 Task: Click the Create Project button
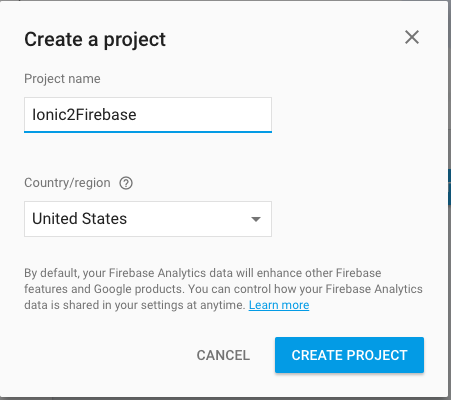pyautogui.click(x=349, y=355)
